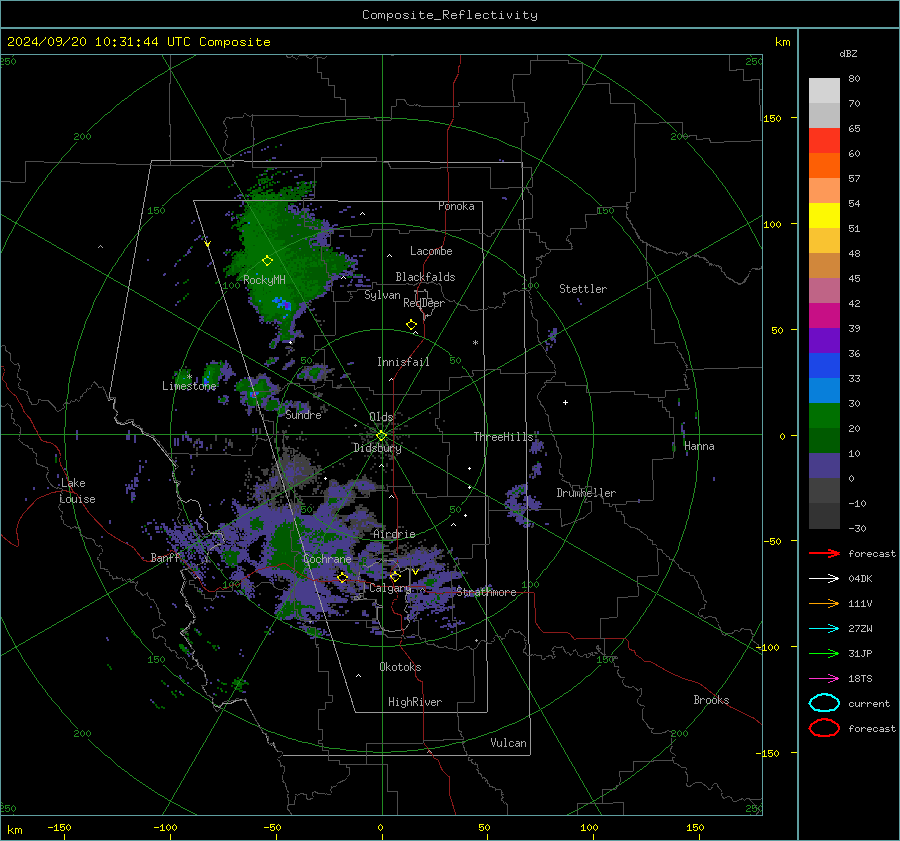Select the slate purple swatch between 10 and 0 dBZ

[824, 466]
